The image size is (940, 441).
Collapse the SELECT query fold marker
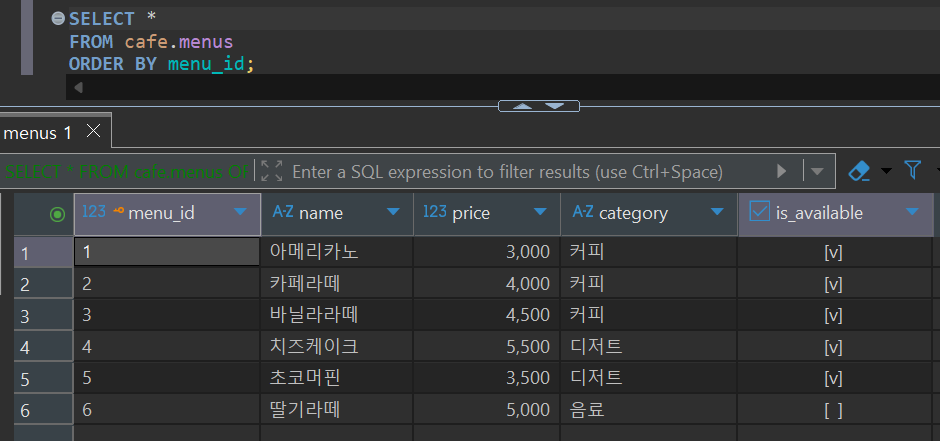58,19
